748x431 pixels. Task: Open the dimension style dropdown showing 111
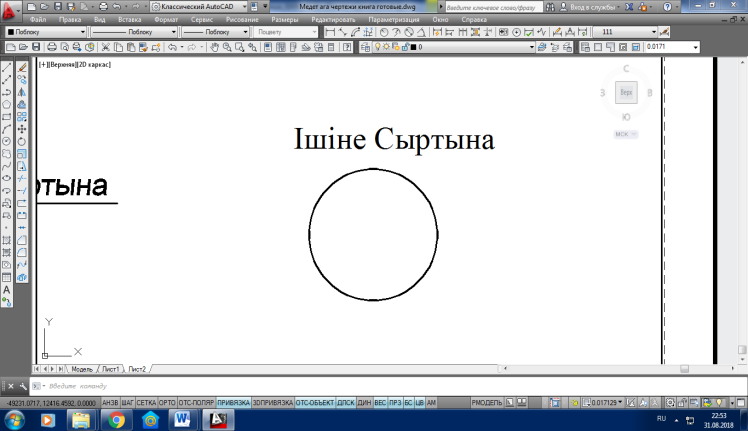(651, 32)
